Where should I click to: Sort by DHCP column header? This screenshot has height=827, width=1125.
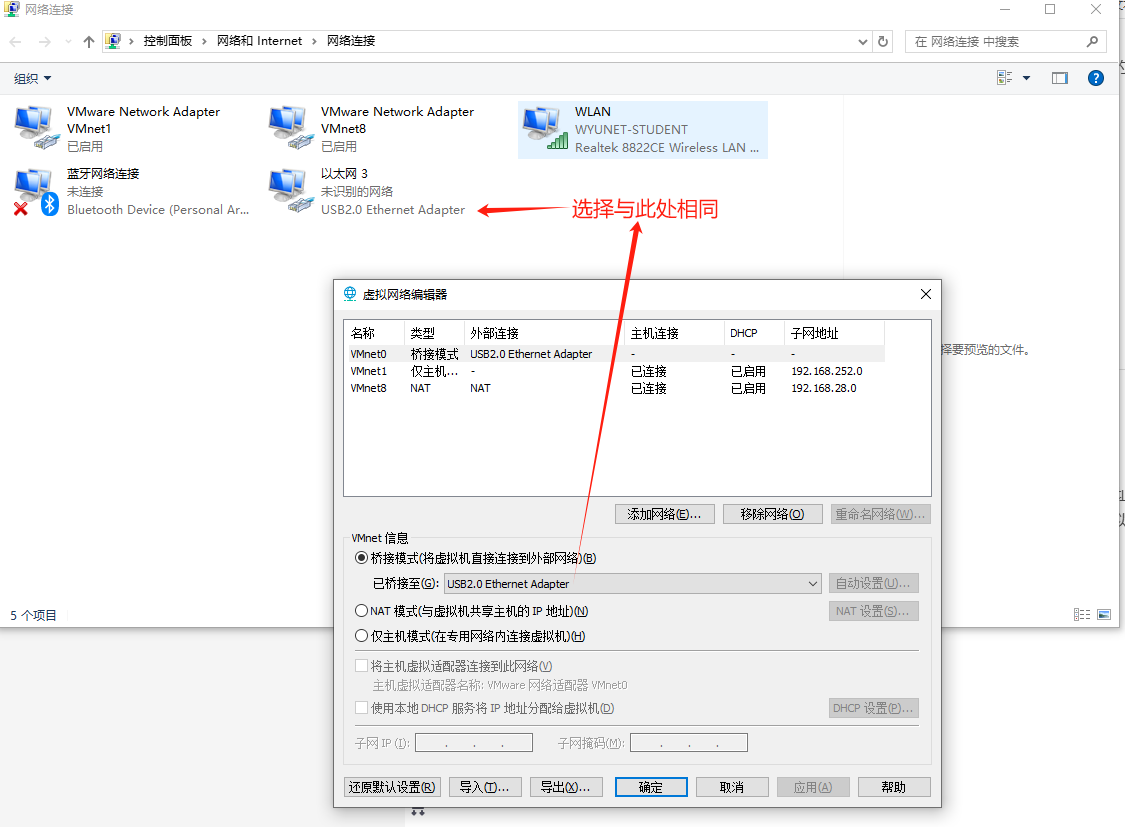tap(754, 333)
